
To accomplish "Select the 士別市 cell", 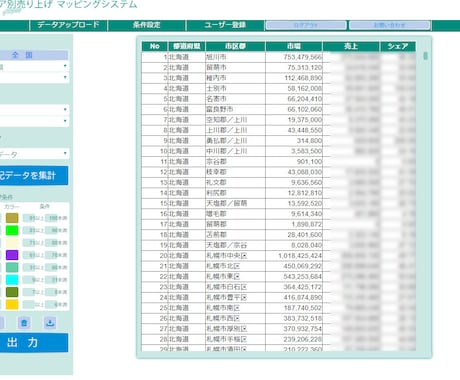I will (235, 88).
